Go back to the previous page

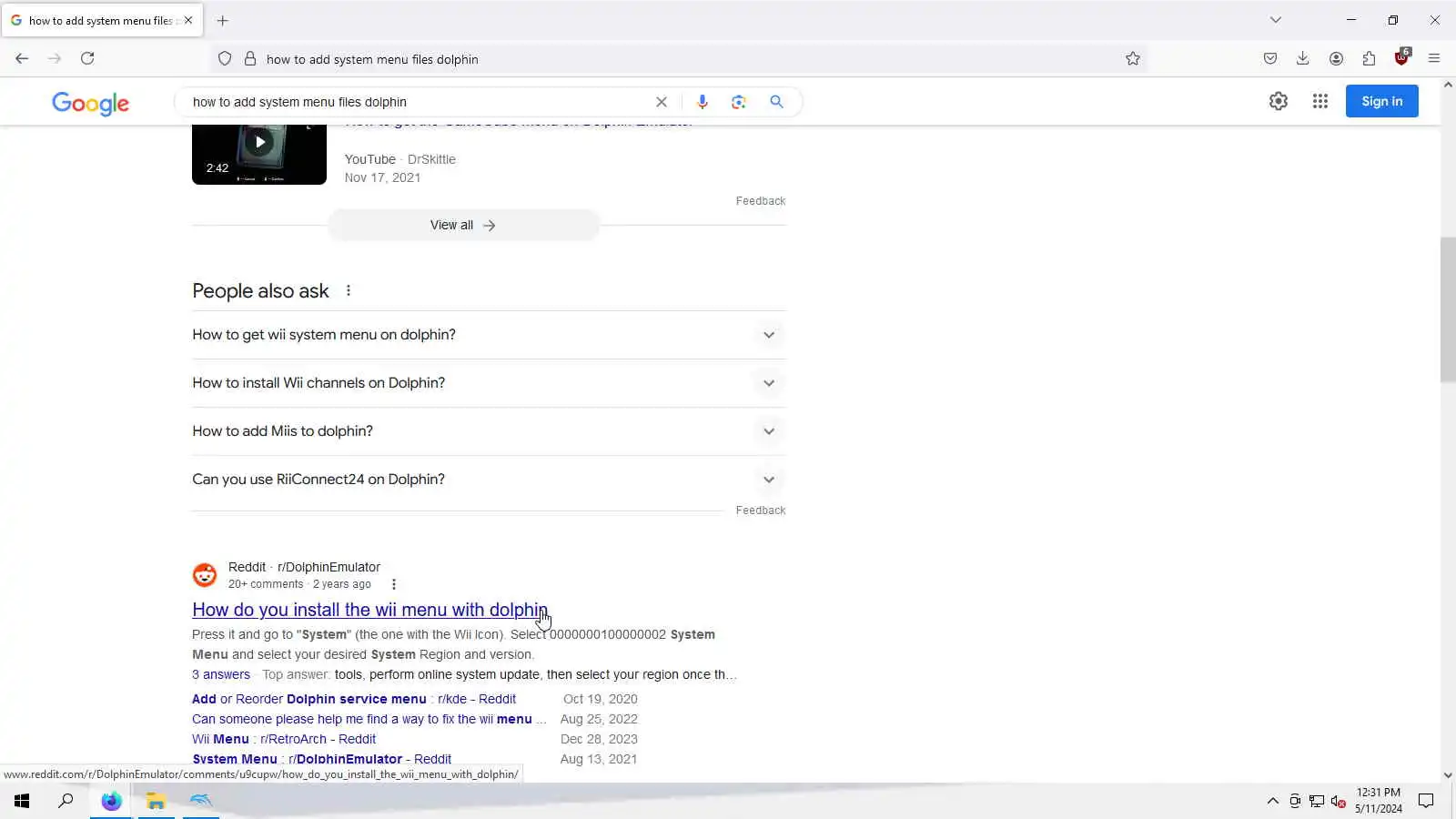click(x=22, y=58)
